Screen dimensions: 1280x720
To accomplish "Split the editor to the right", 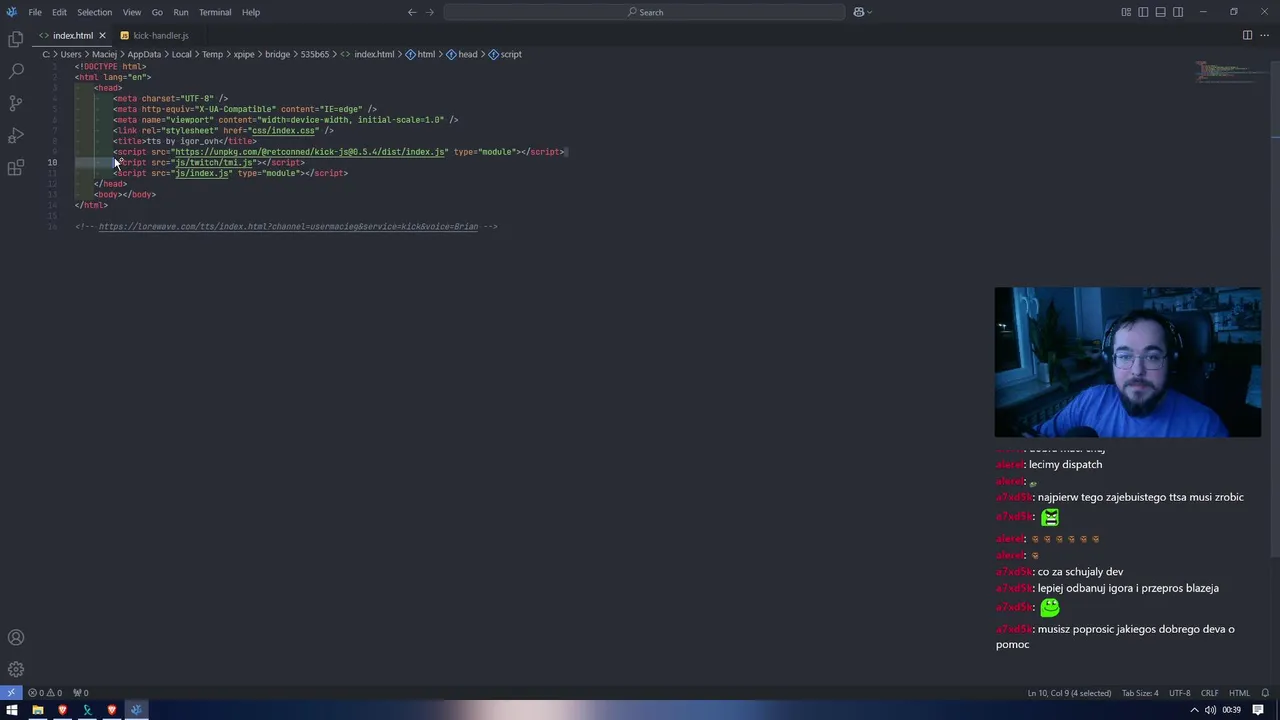I will point(1247,35).
